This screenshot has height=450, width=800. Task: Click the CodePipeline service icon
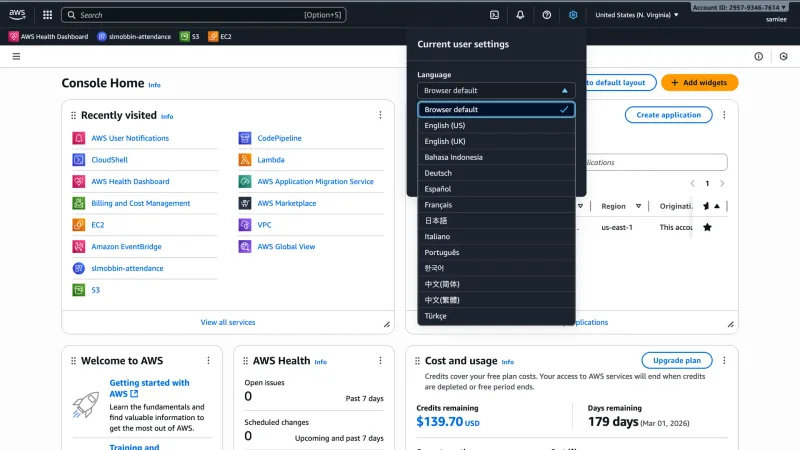(245, 138)
